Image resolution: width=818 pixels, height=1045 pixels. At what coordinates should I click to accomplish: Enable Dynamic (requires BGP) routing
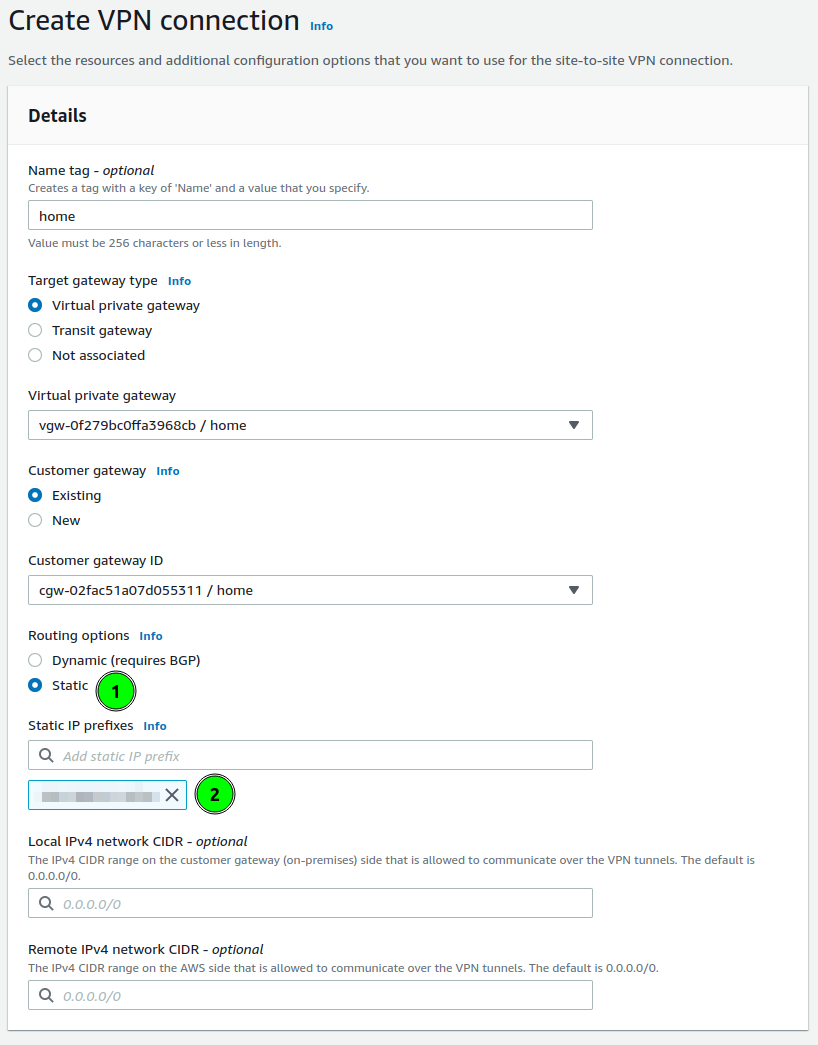[x=36, y=661]
